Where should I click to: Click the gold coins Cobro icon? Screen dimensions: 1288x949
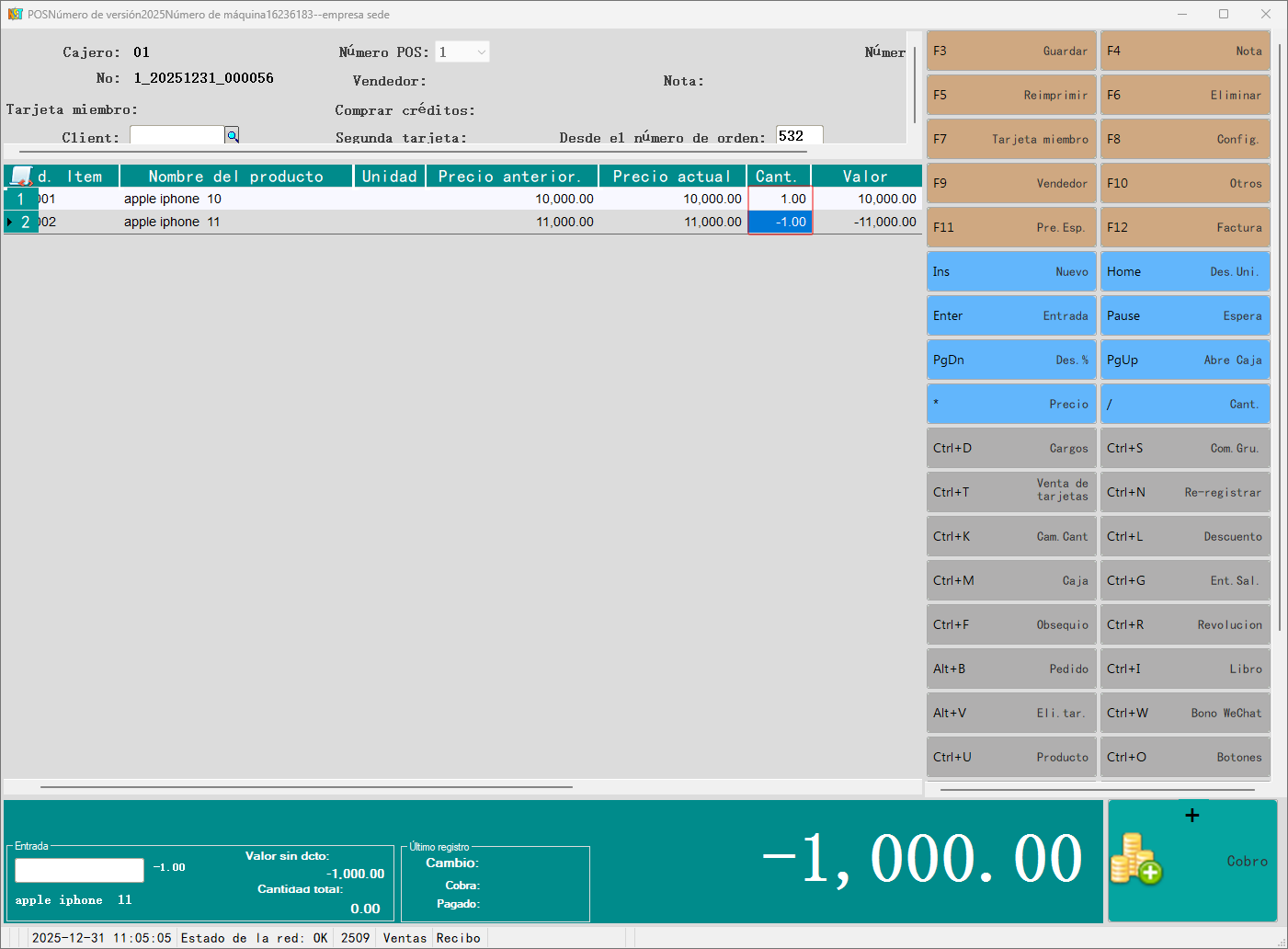1136,859
